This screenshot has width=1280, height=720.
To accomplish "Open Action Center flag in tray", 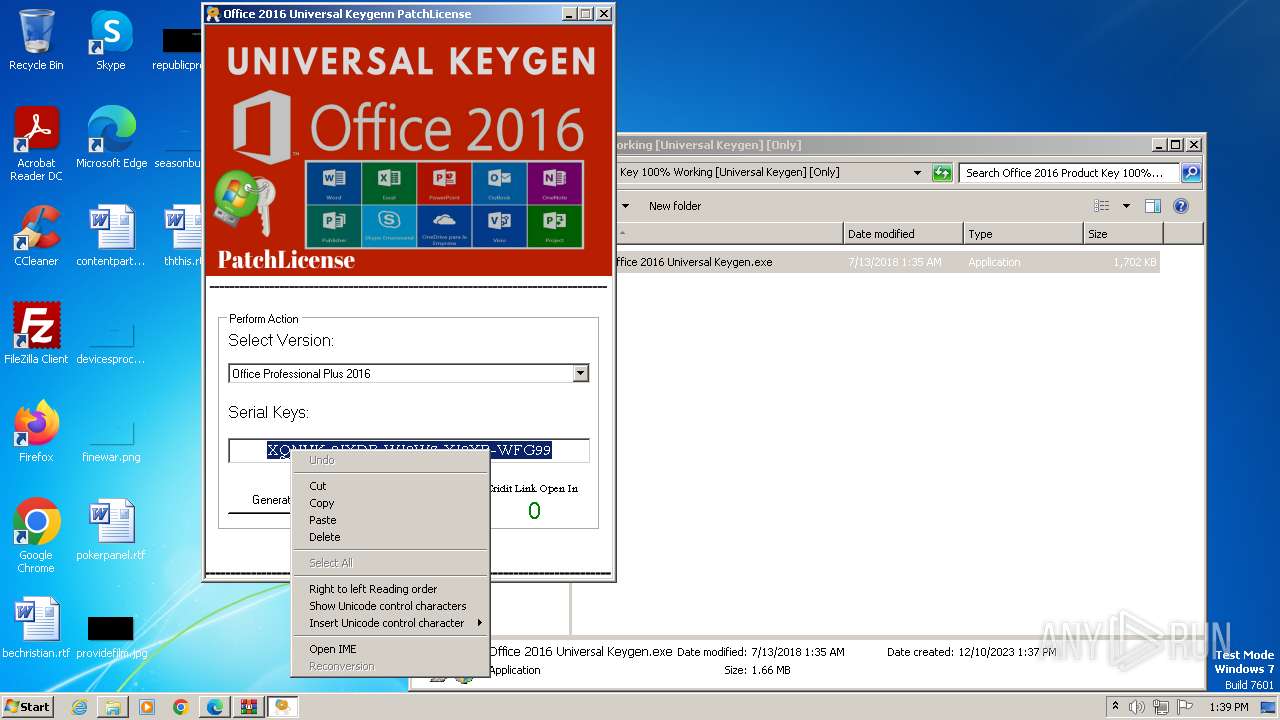I will pos(1185,707).
